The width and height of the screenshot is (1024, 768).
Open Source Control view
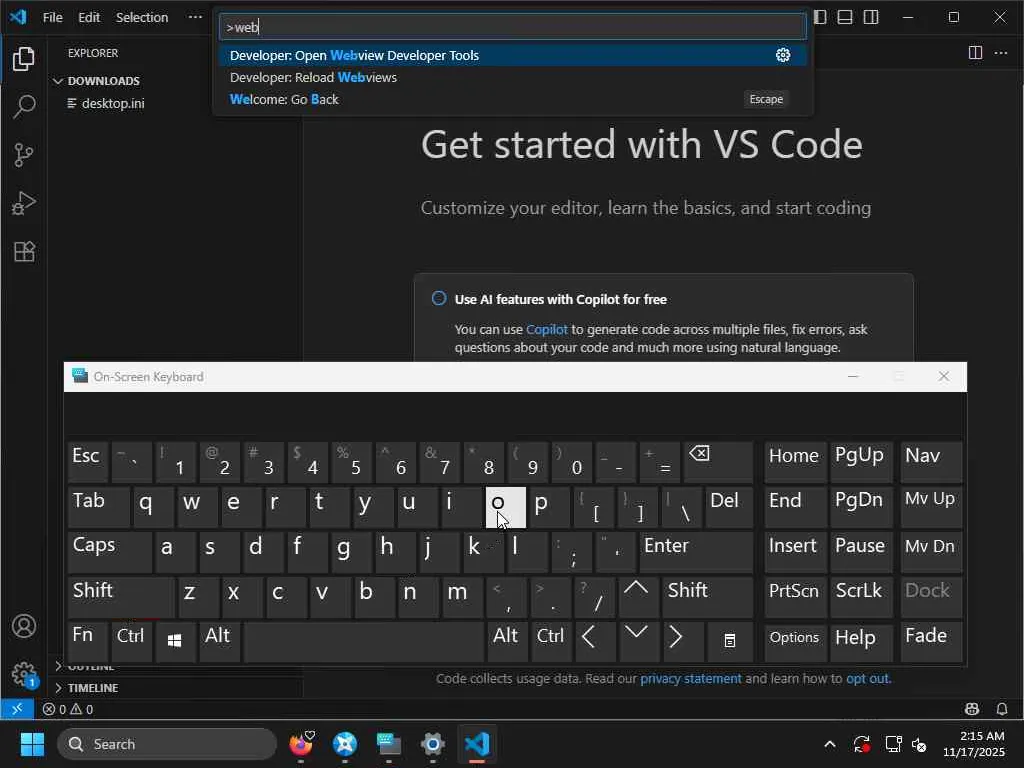point(24,155)
